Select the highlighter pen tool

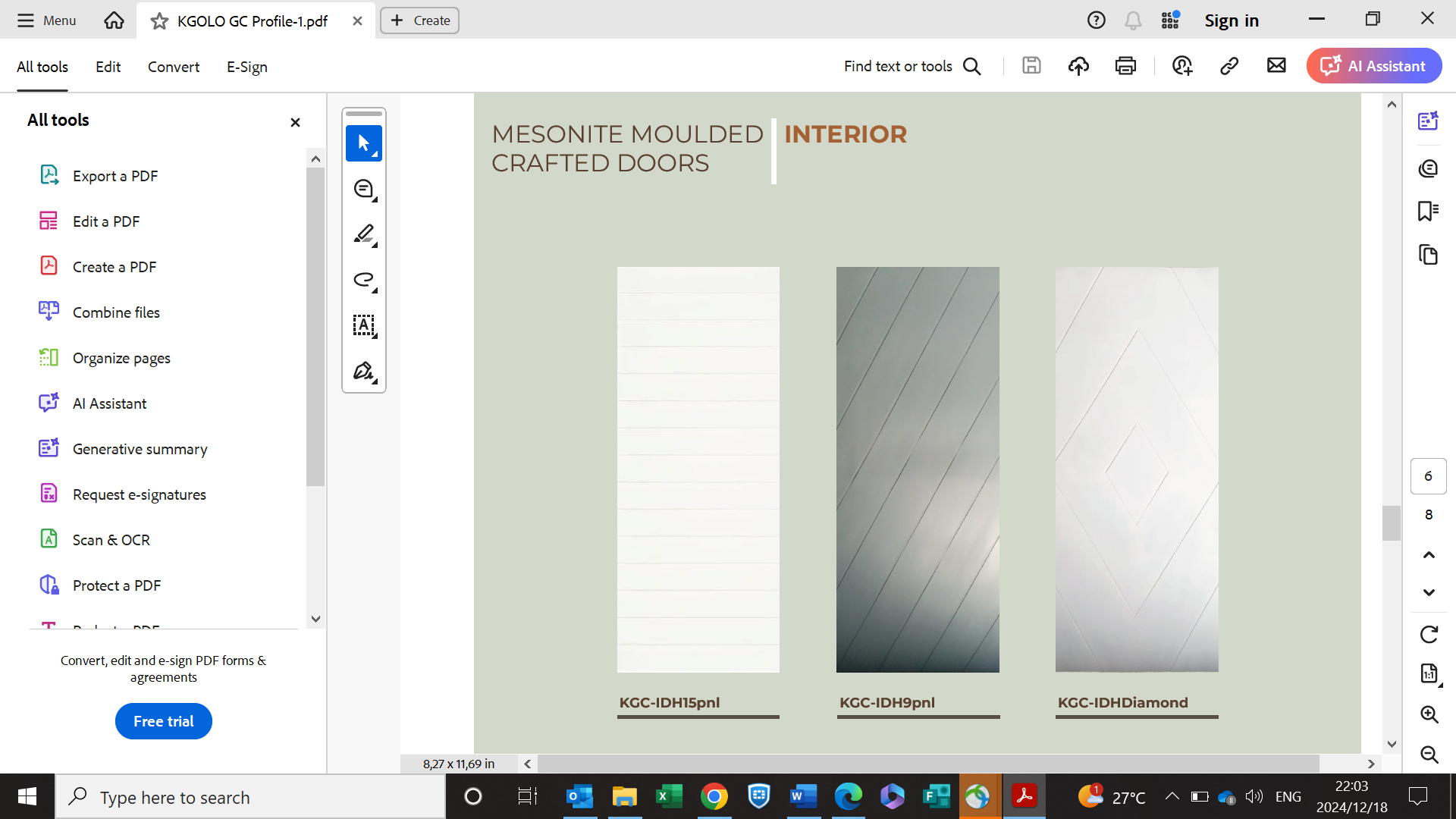tap(363, 234)
